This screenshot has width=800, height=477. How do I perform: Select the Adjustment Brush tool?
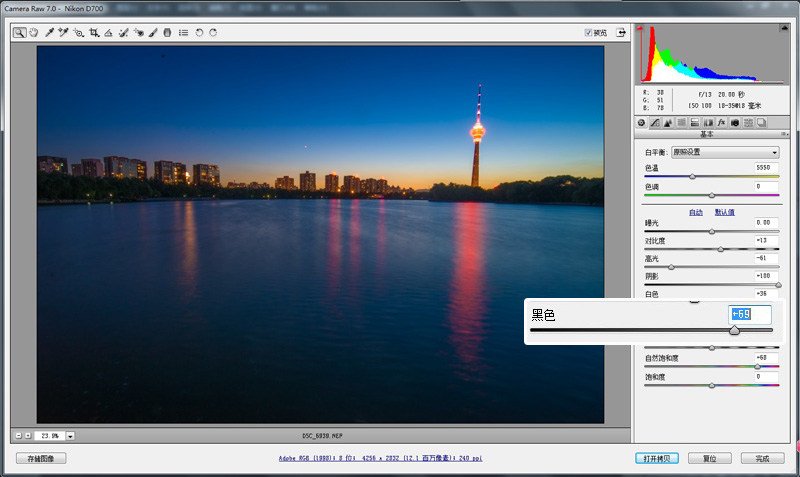tap(153, 33)
